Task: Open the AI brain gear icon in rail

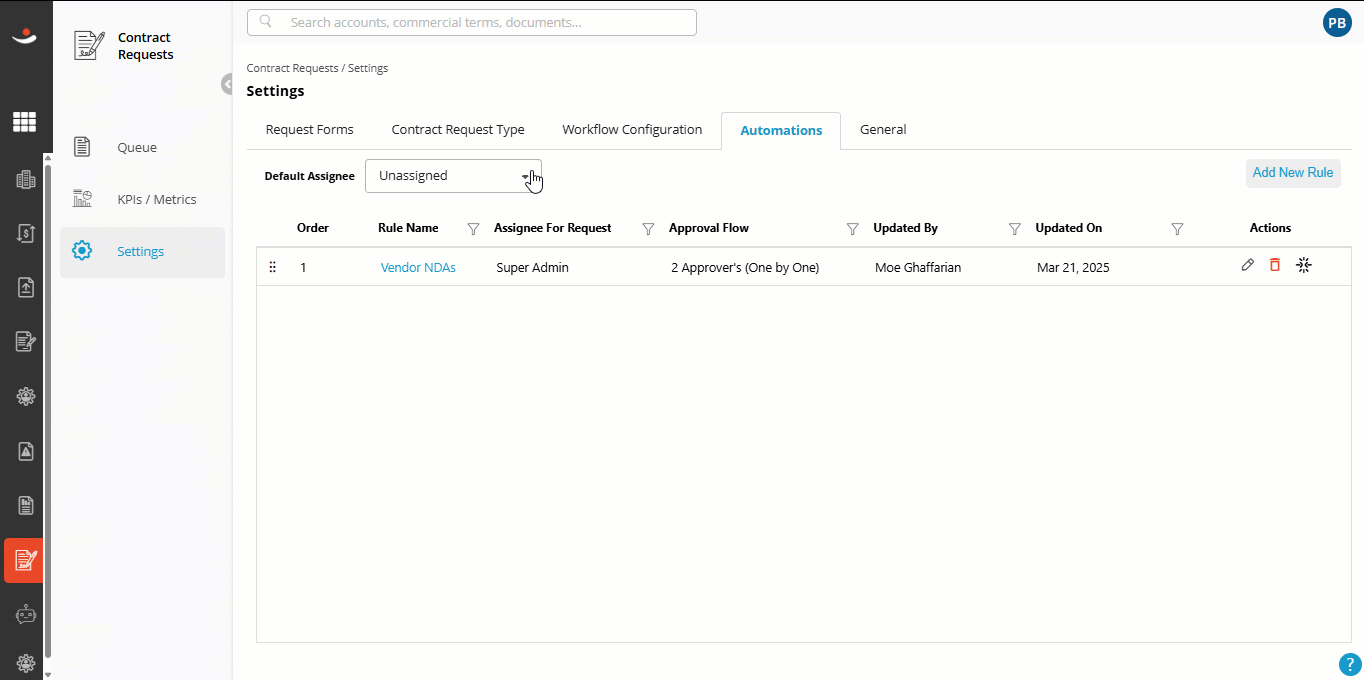Action: pos(26,396)
